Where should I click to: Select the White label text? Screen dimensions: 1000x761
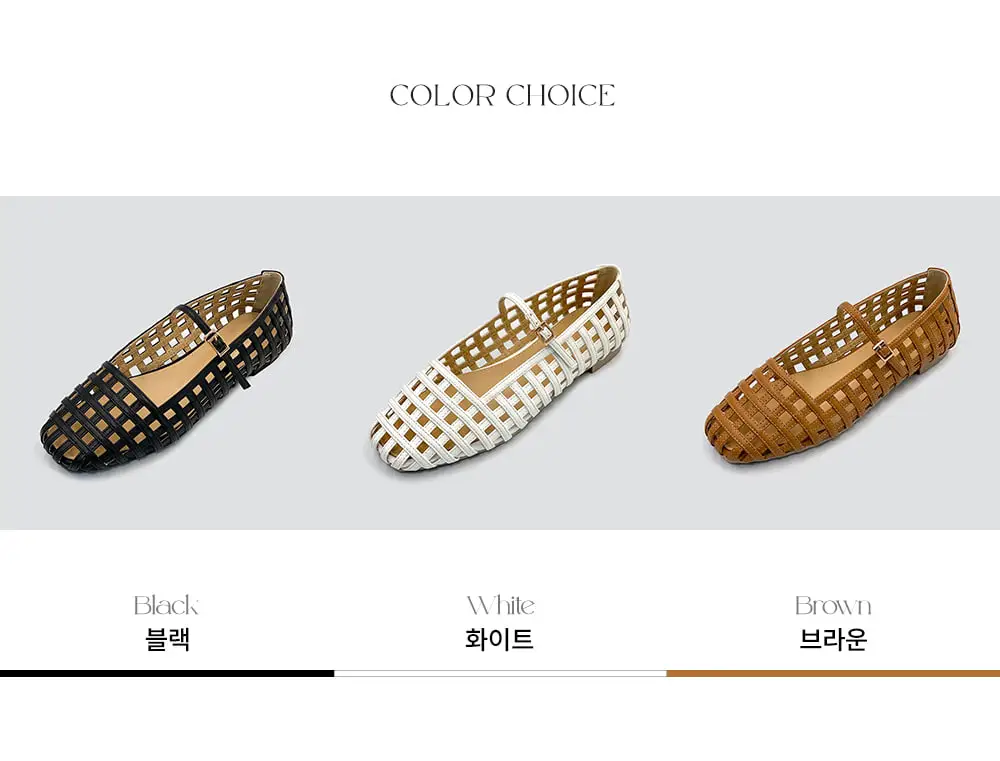pos(501,605)
